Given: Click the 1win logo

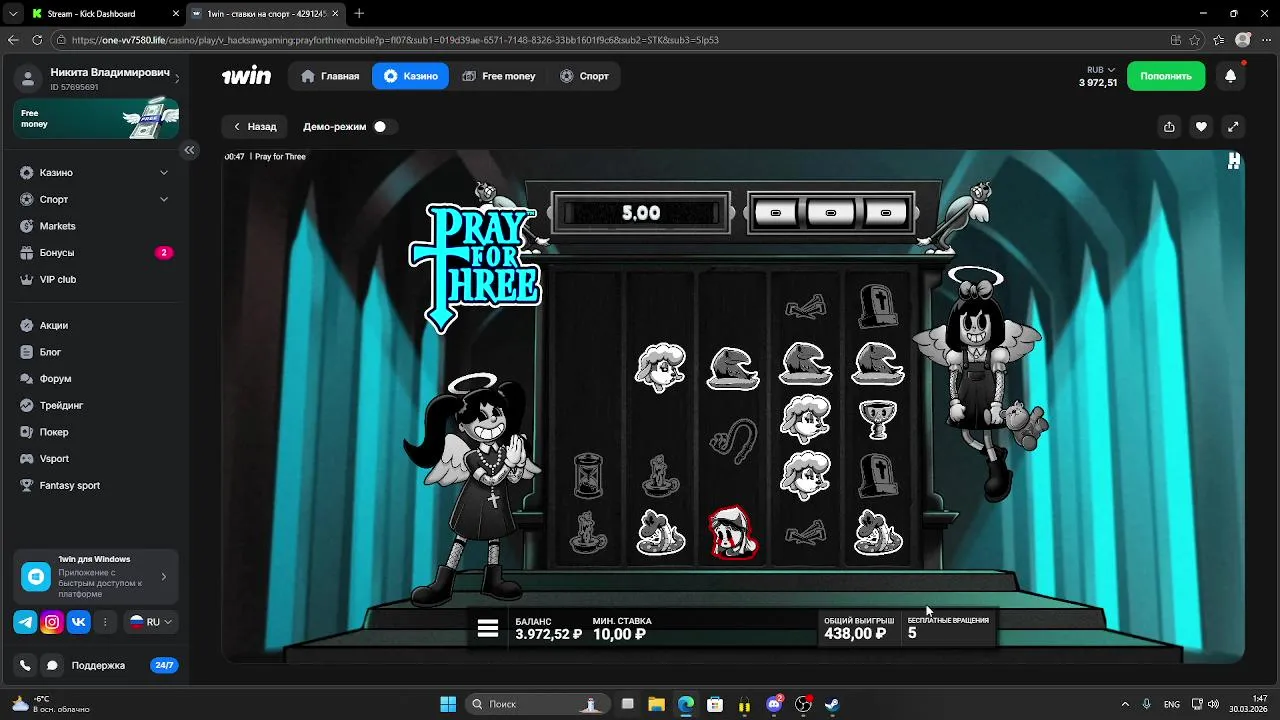Looking at the screenshot, I should point(246,76).
